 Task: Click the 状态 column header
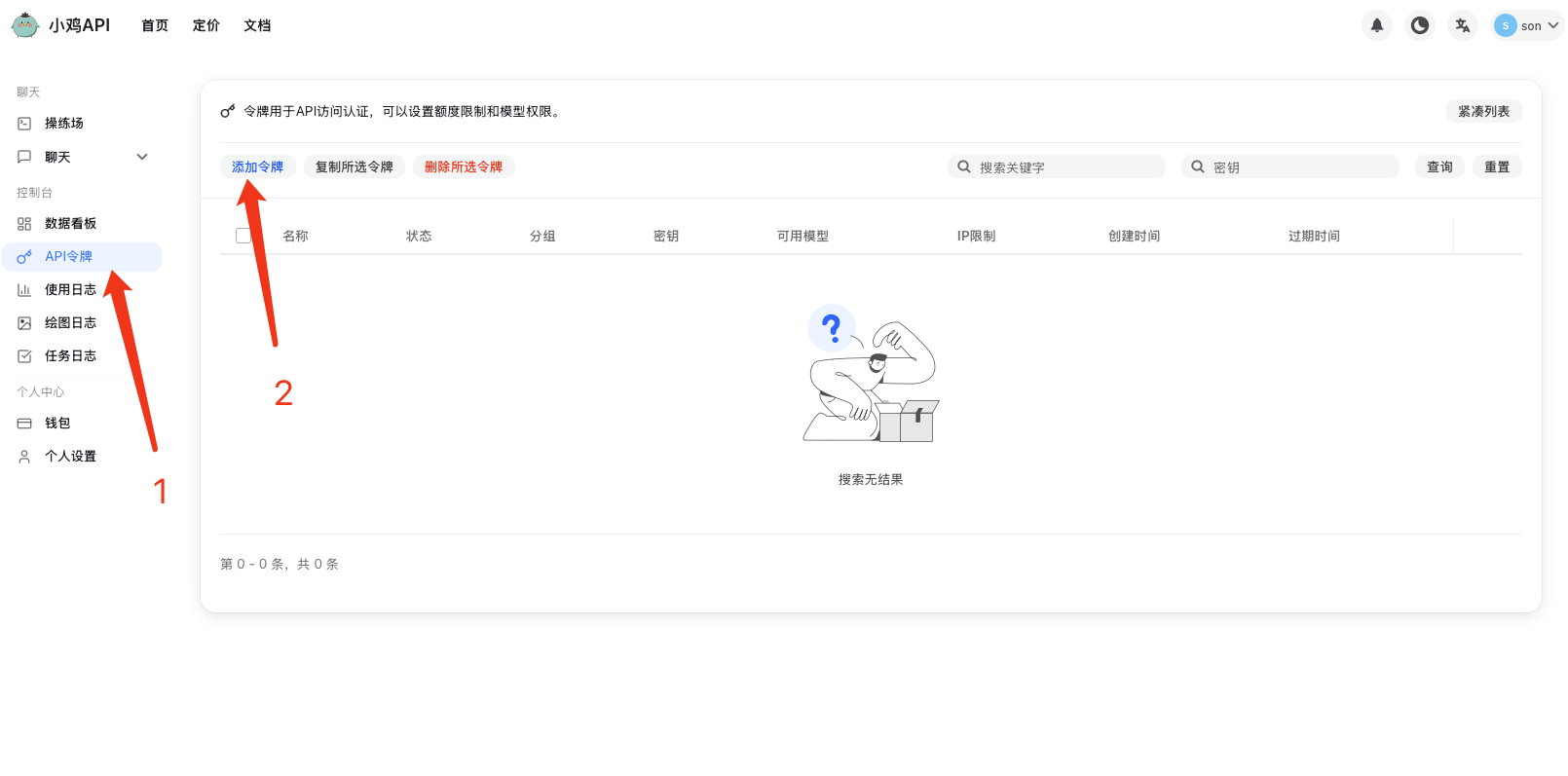coord(419,236)
